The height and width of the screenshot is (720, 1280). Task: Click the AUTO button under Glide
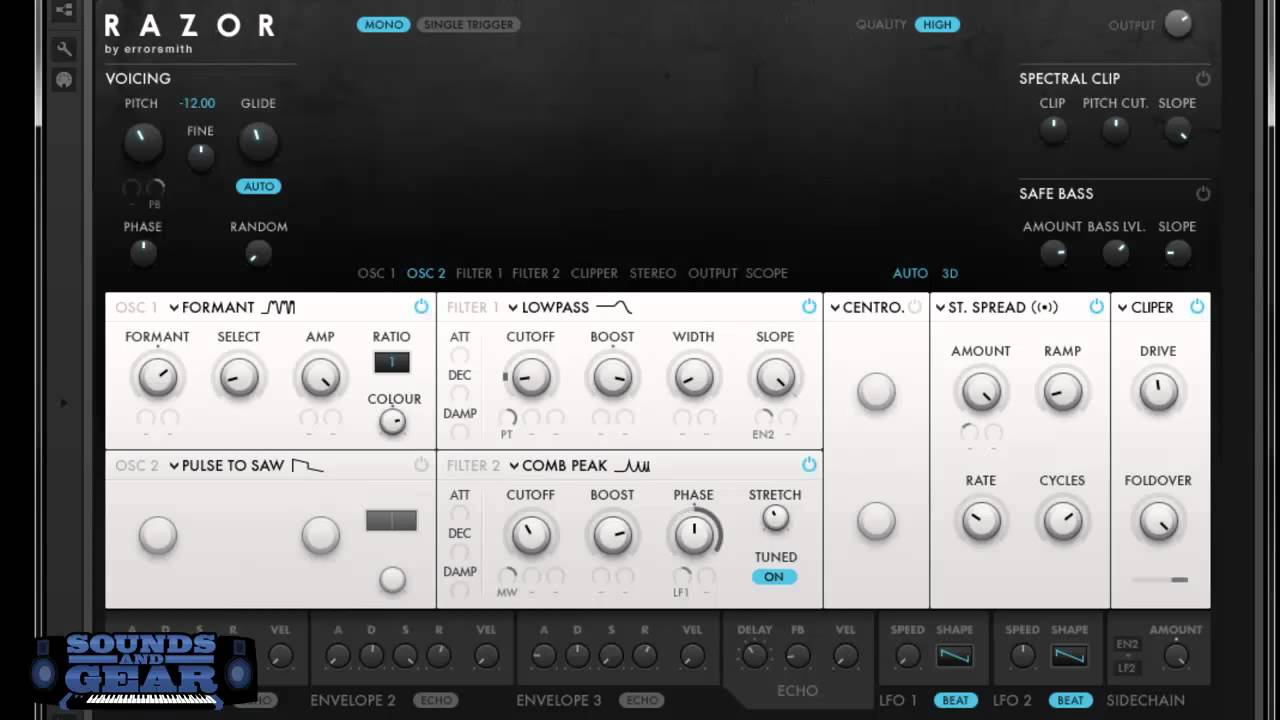[x=259, y=186]
